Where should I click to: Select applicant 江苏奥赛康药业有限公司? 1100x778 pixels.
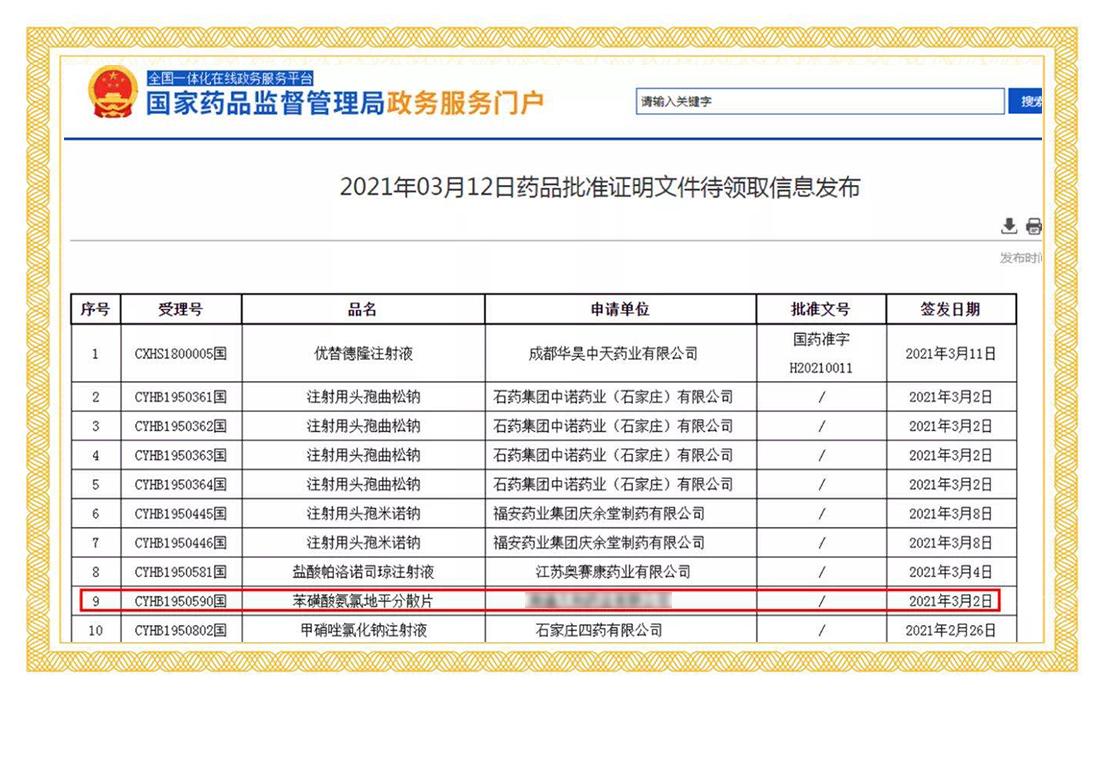pos(614,572)
